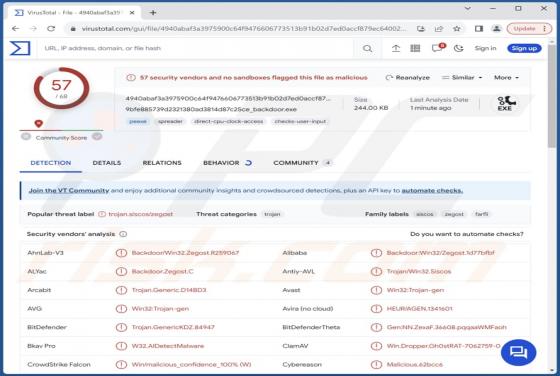
Task: Switch to the BEHAVIOR tab
Action: (228, 163)
